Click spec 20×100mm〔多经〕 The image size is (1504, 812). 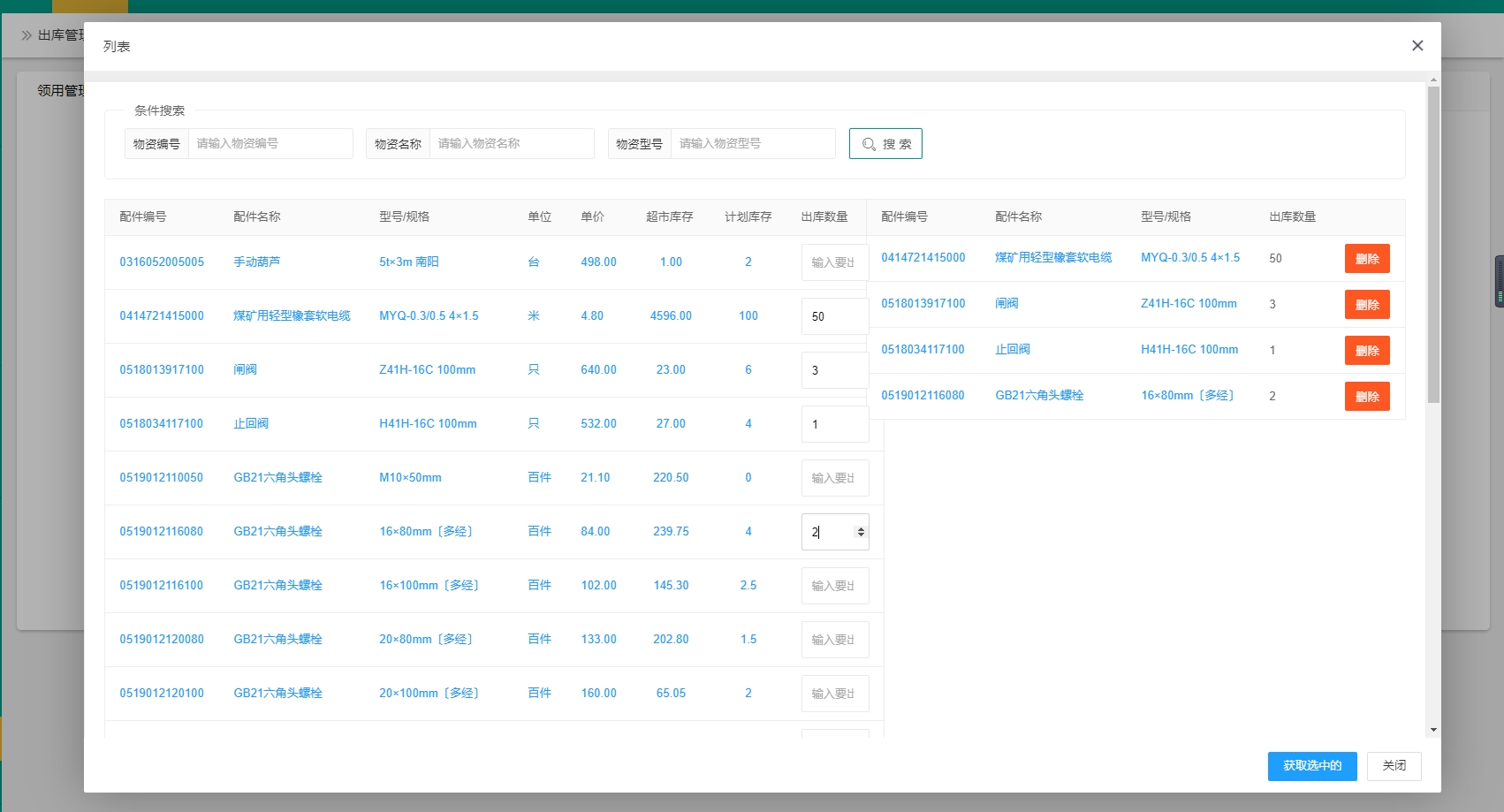point(429,694)
